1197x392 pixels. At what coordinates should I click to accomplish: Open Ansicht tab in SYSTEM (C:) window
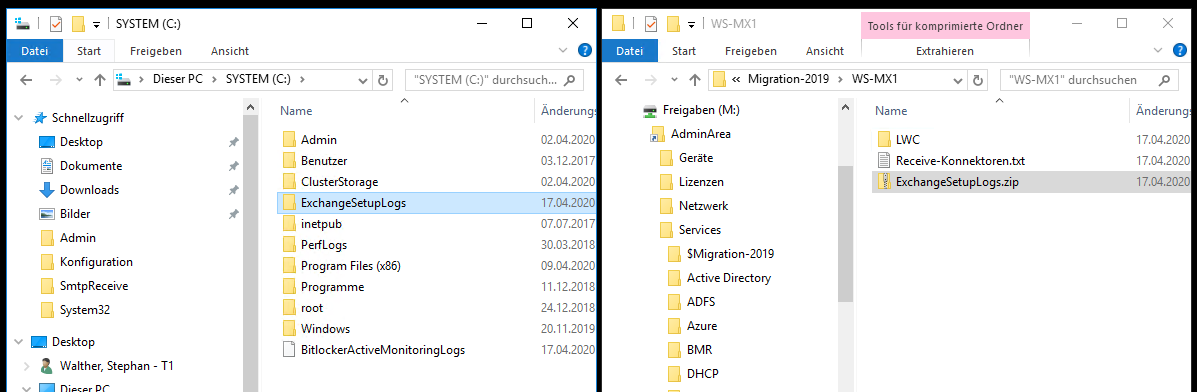click(x=230, y=51)
